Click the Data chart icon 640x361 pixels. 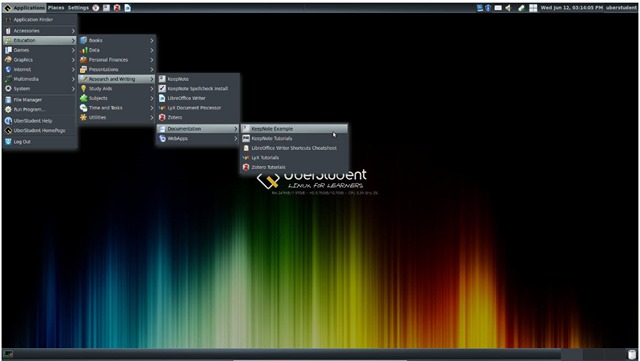[84, 50]
